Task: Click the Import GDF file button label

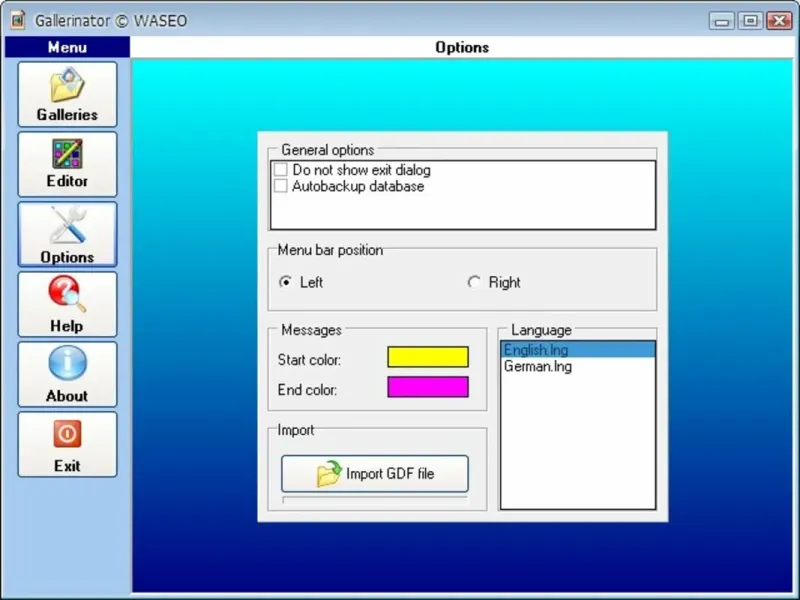Action: [390, 474]
